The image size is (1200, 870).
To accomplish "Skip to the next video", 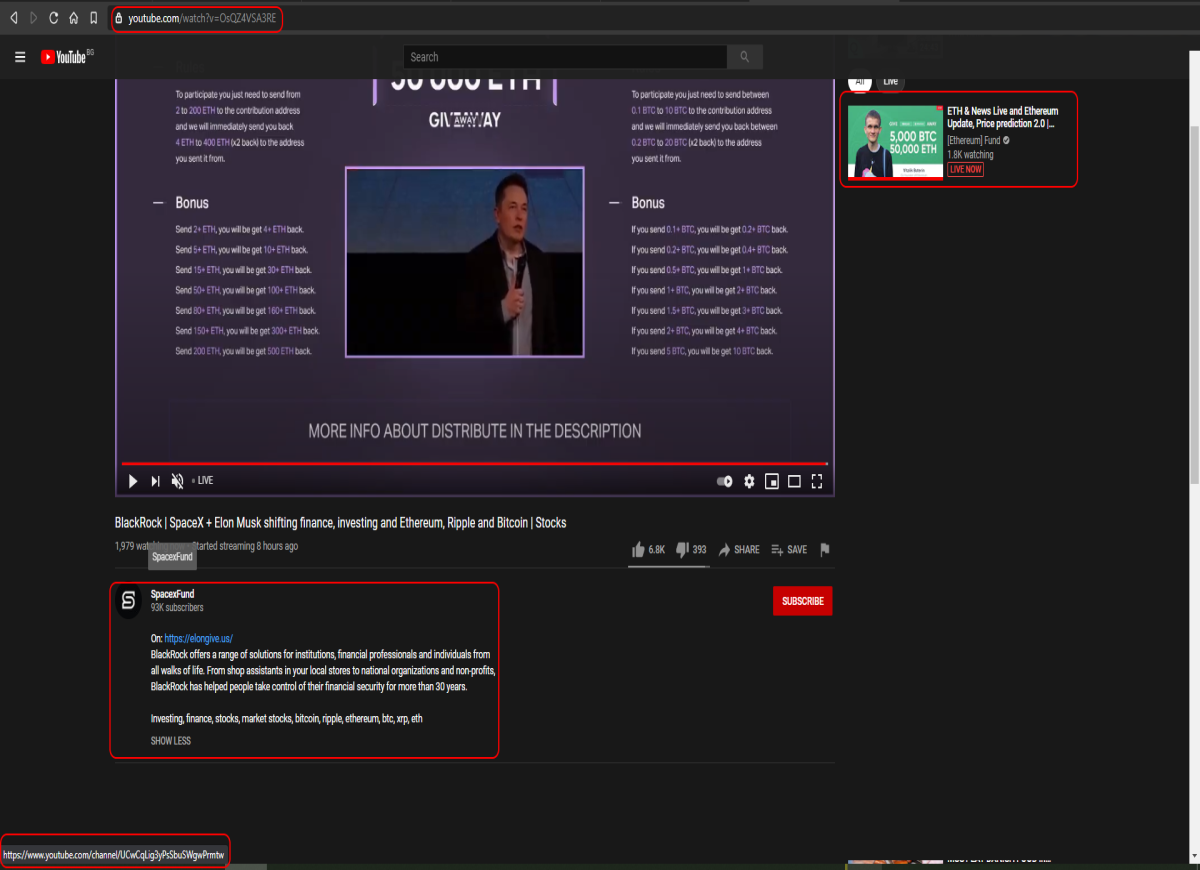I will [x=155, y=481].
